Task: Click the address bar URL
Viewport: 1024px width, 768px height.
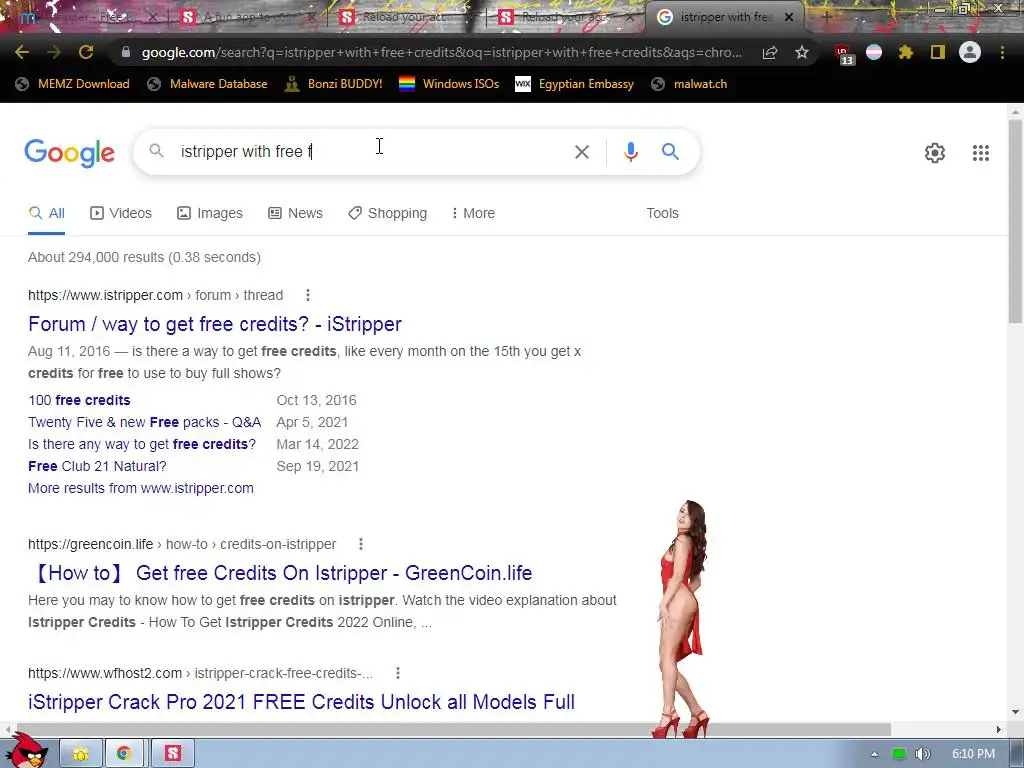Action: coord(441,52)
